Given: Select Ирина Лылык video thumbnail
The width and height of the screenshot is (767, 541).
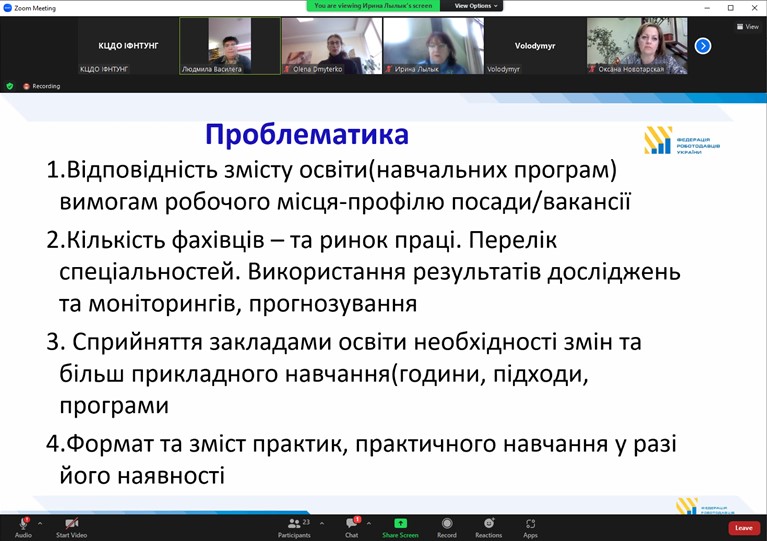Looking at the screenshot, I should tap(434, 46).
